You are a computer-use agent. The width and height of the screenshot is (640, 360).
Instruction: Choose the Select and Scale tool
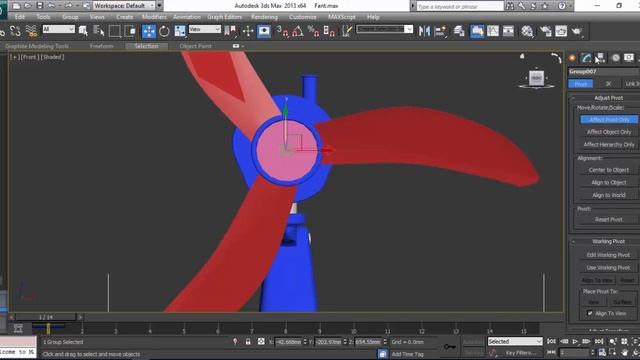click(x=180, y=31)
